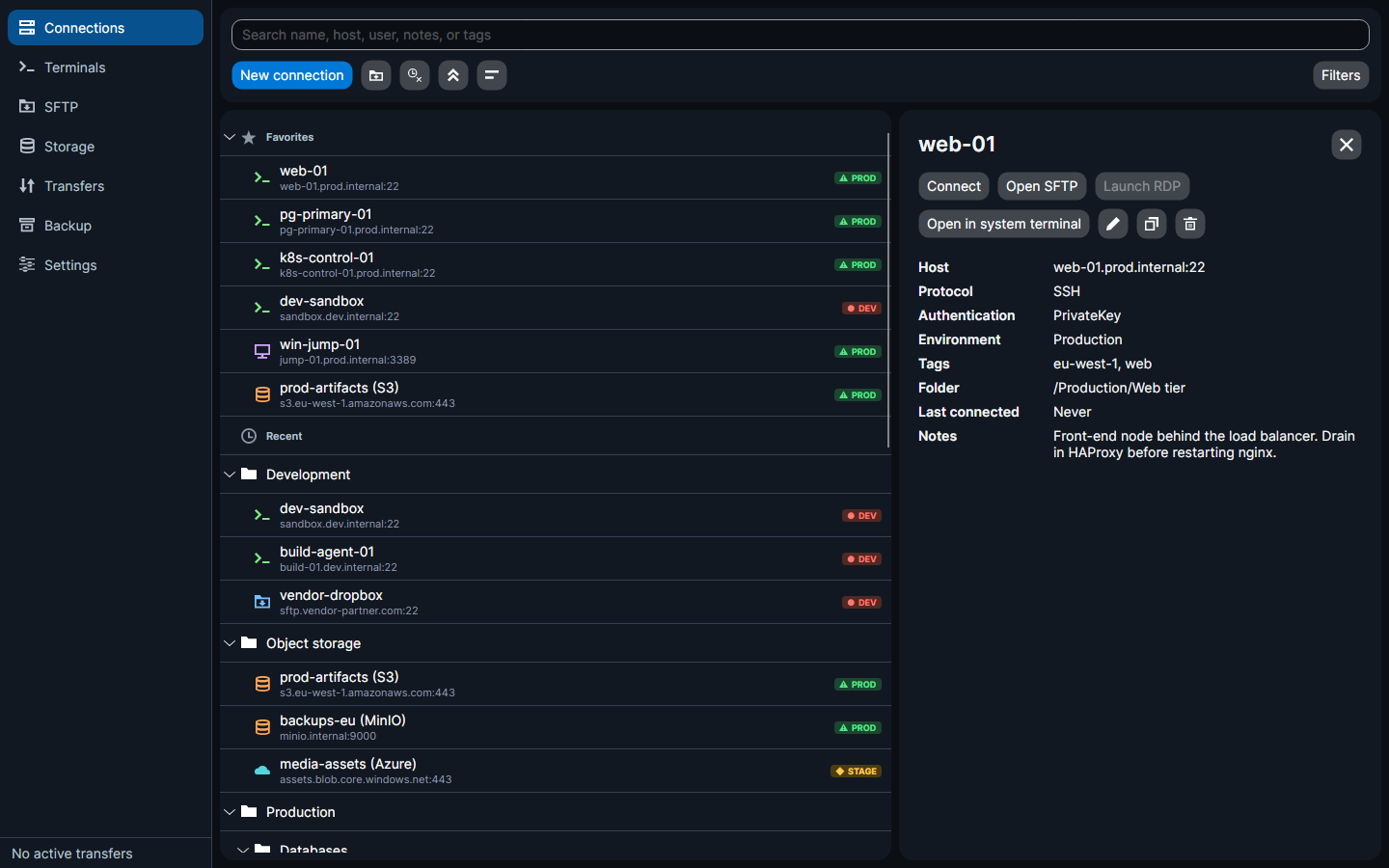This screenshot has width=1389, height=868.
Task: Click bucket icon of backups-eu (MinIO)
Action: coord(261,727)
